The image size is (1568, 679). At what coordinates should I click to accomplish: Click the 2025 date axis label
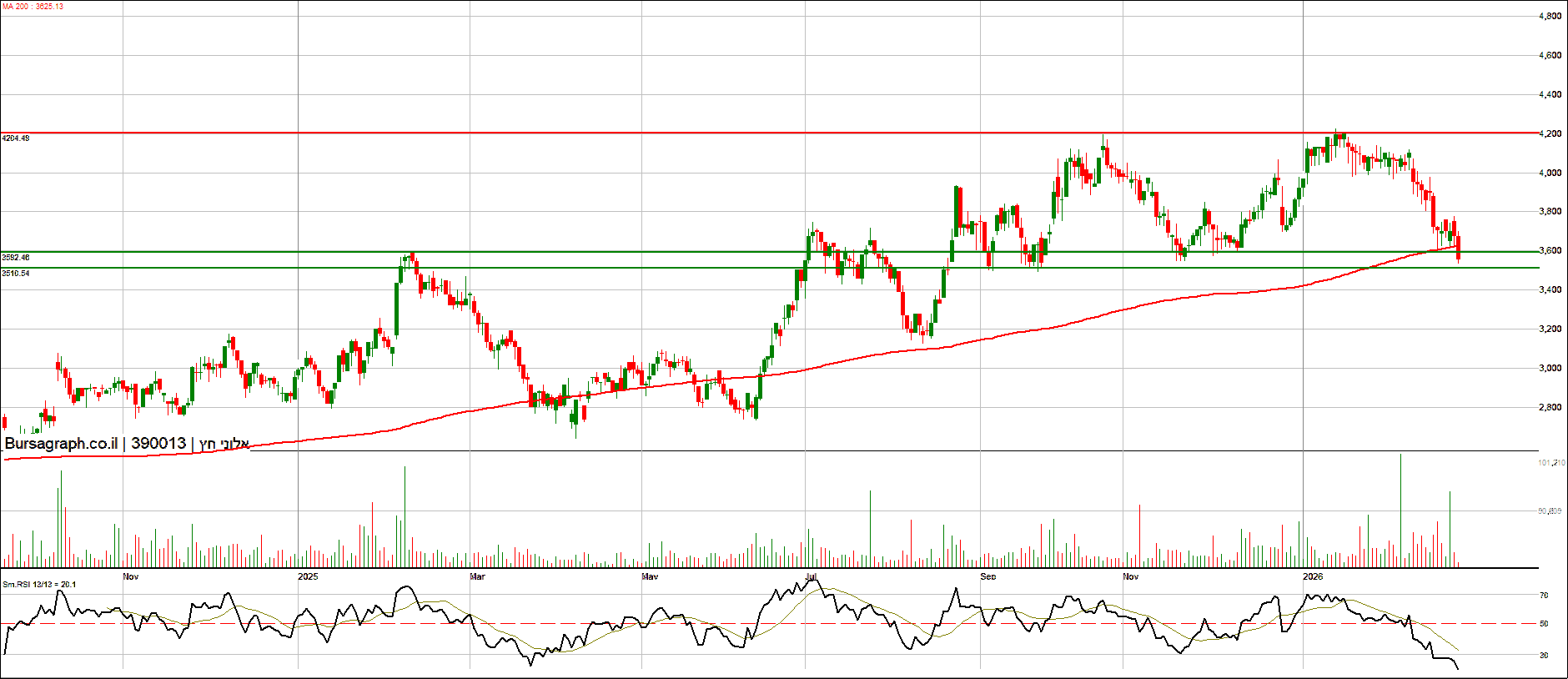pyautogui.click(x=309, y=576)
